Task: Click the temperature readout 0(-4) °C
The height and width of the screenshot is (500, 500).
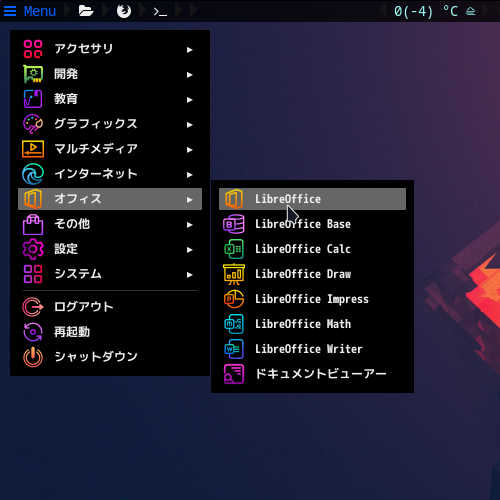Action: (426, 12)
